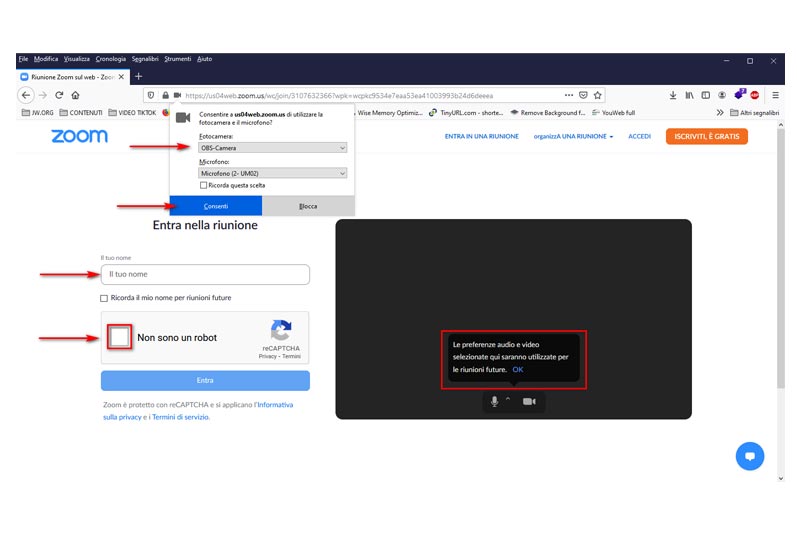This screenshot has height=534, width=800.
Task: Open a new tab with plus icon
Action: pos(138,77)
